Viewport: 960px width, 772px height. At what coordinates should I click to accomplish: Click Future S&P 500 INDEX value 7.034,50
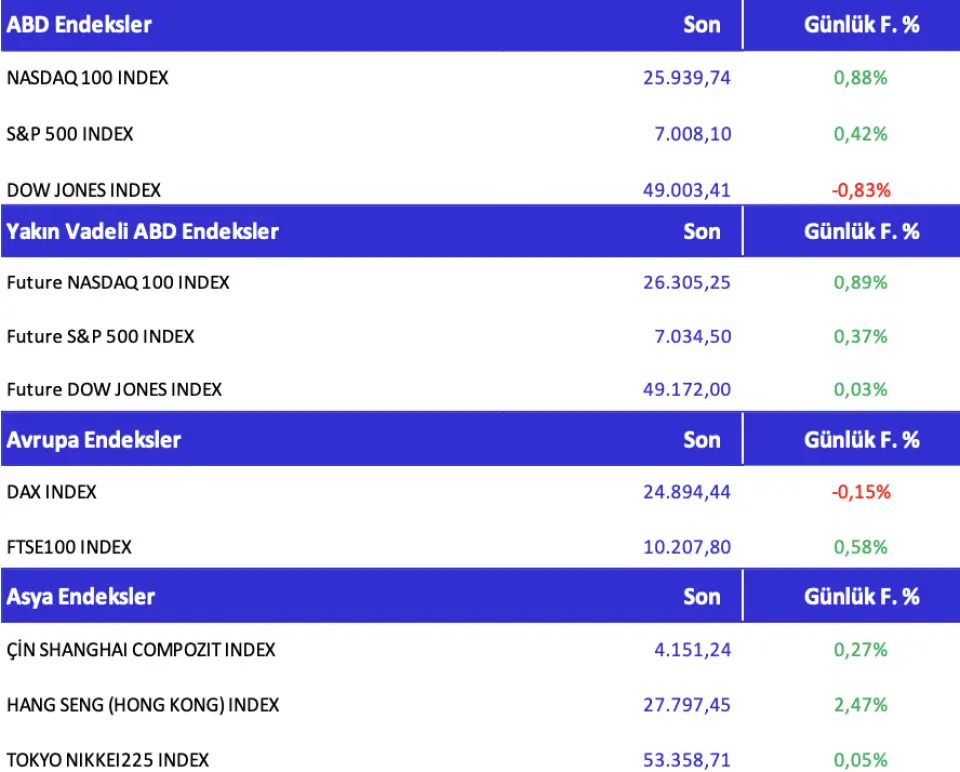[x=692, y=337]
